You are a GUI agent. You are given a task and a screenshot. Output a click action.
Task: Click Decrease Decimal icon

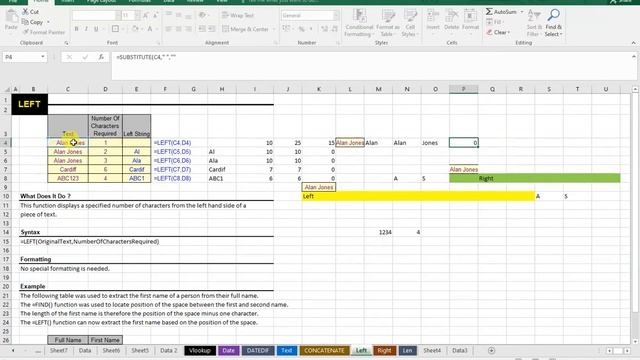pos(335,29)
